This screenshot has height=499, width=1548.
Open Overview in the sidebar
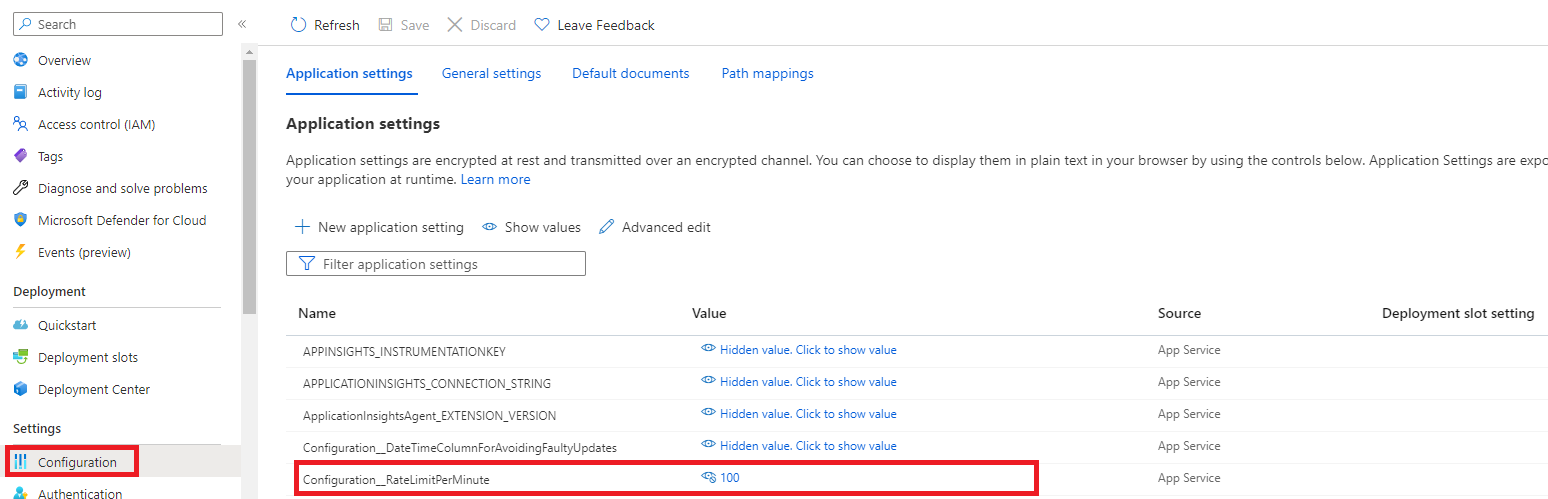pos(64,60)
